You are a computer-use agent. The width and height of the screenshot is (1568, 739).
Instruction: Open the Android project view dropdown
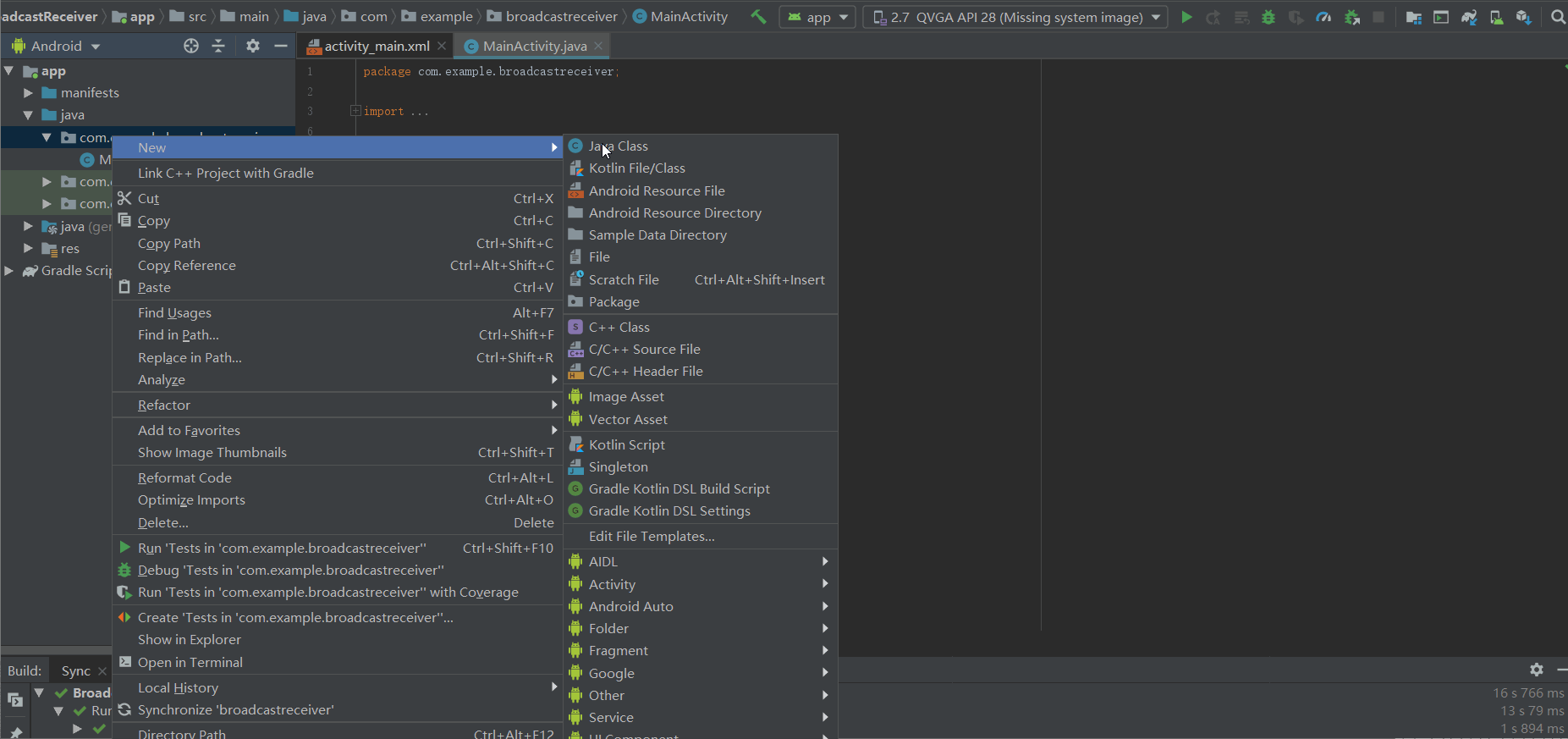coord(56,46)
